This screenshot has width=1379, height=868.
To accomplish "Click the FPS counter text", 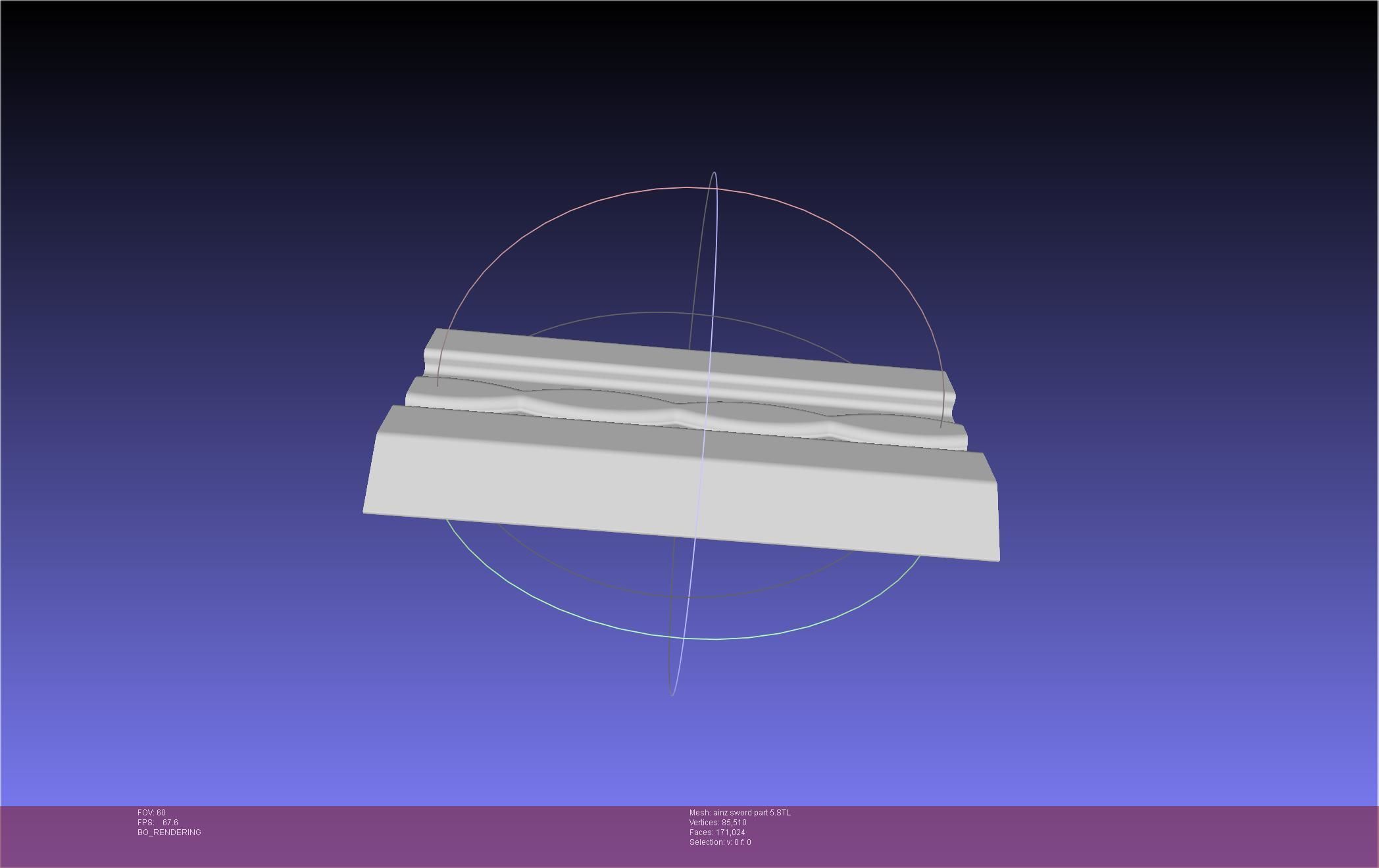I will [157, 823].
